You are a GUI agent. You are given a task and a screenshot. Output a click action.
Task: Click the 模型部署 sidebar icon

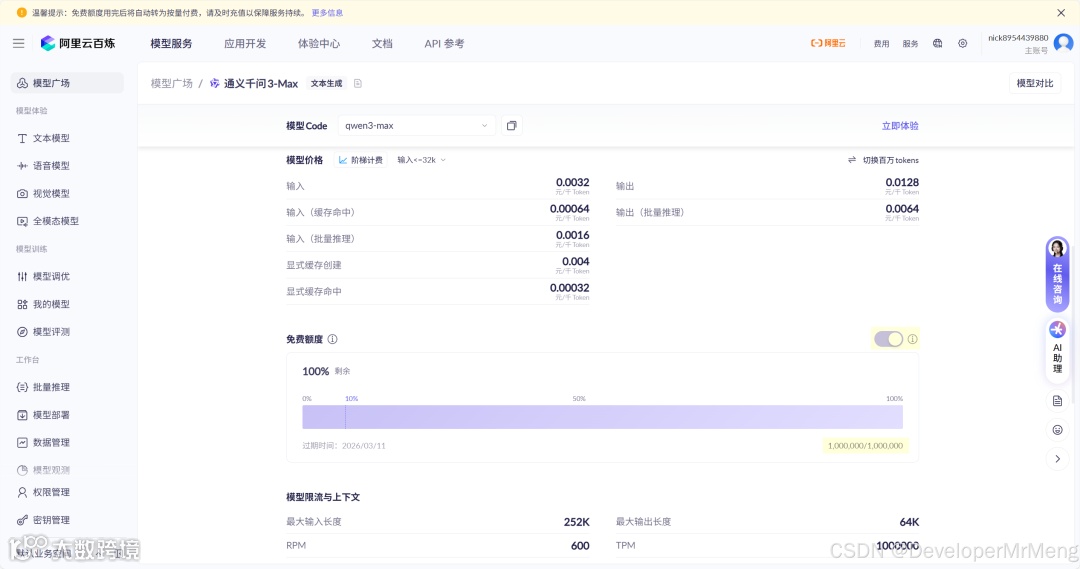pyautogui.click(x=22, y=415)
